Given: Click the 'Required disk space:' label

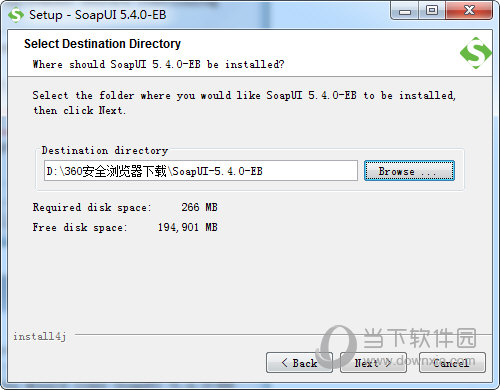Looking at the screenshot, I should [x=92, y=207].
